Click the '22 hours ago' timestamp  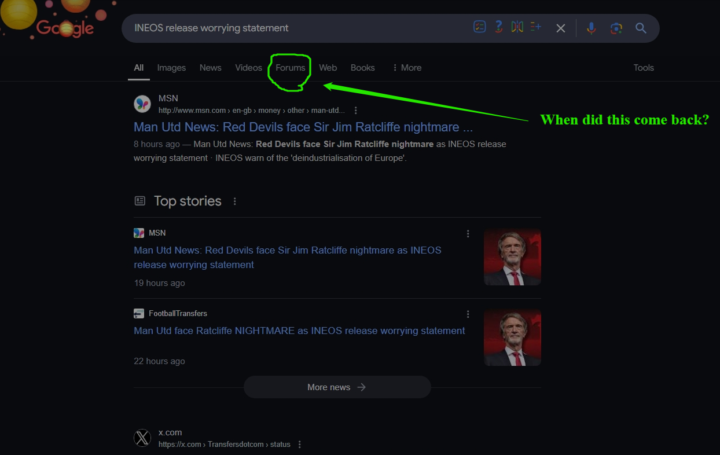coord(159,361)
